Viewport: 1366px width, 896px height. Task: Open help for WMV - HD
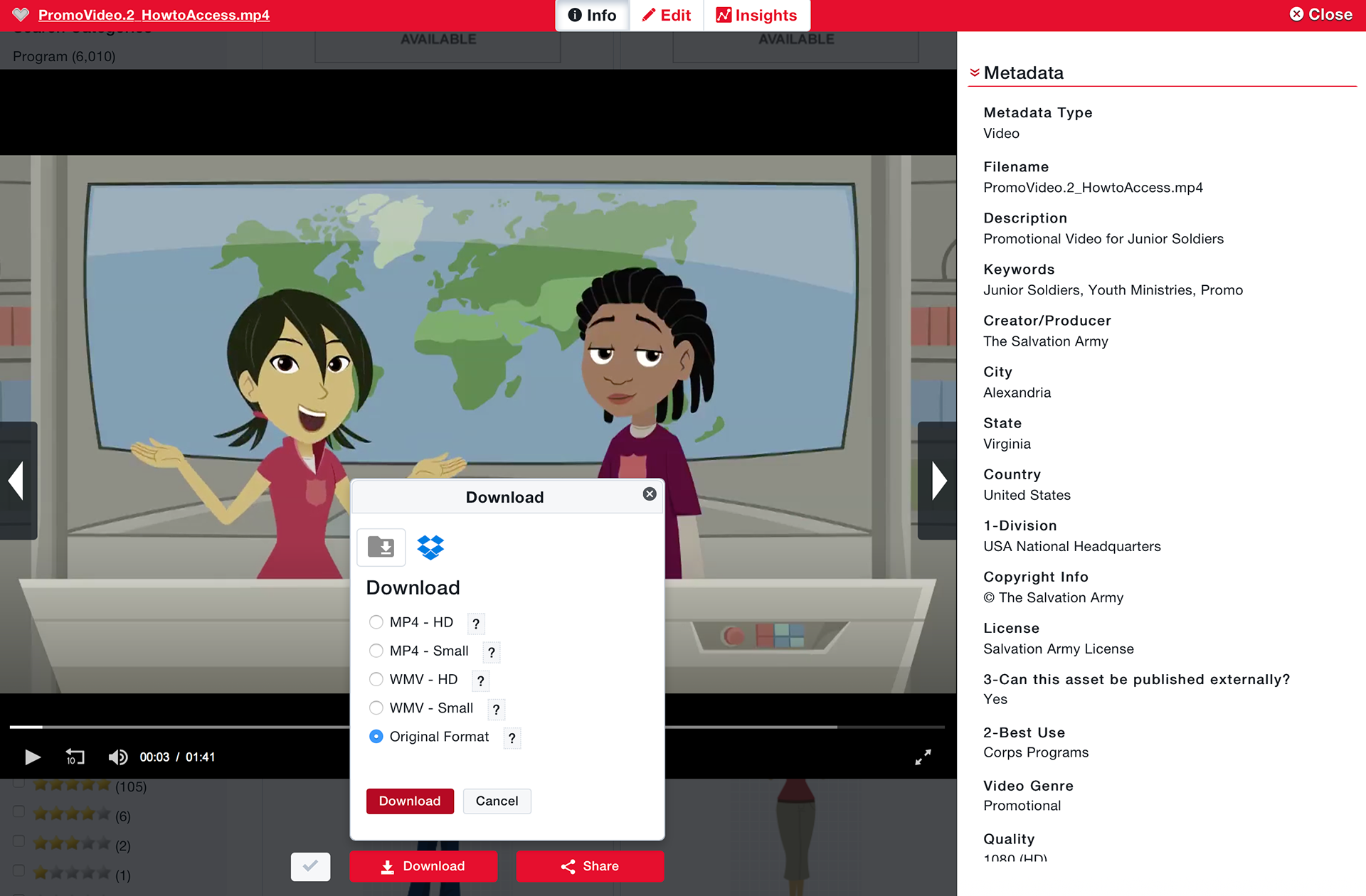[x=481, y=681]
